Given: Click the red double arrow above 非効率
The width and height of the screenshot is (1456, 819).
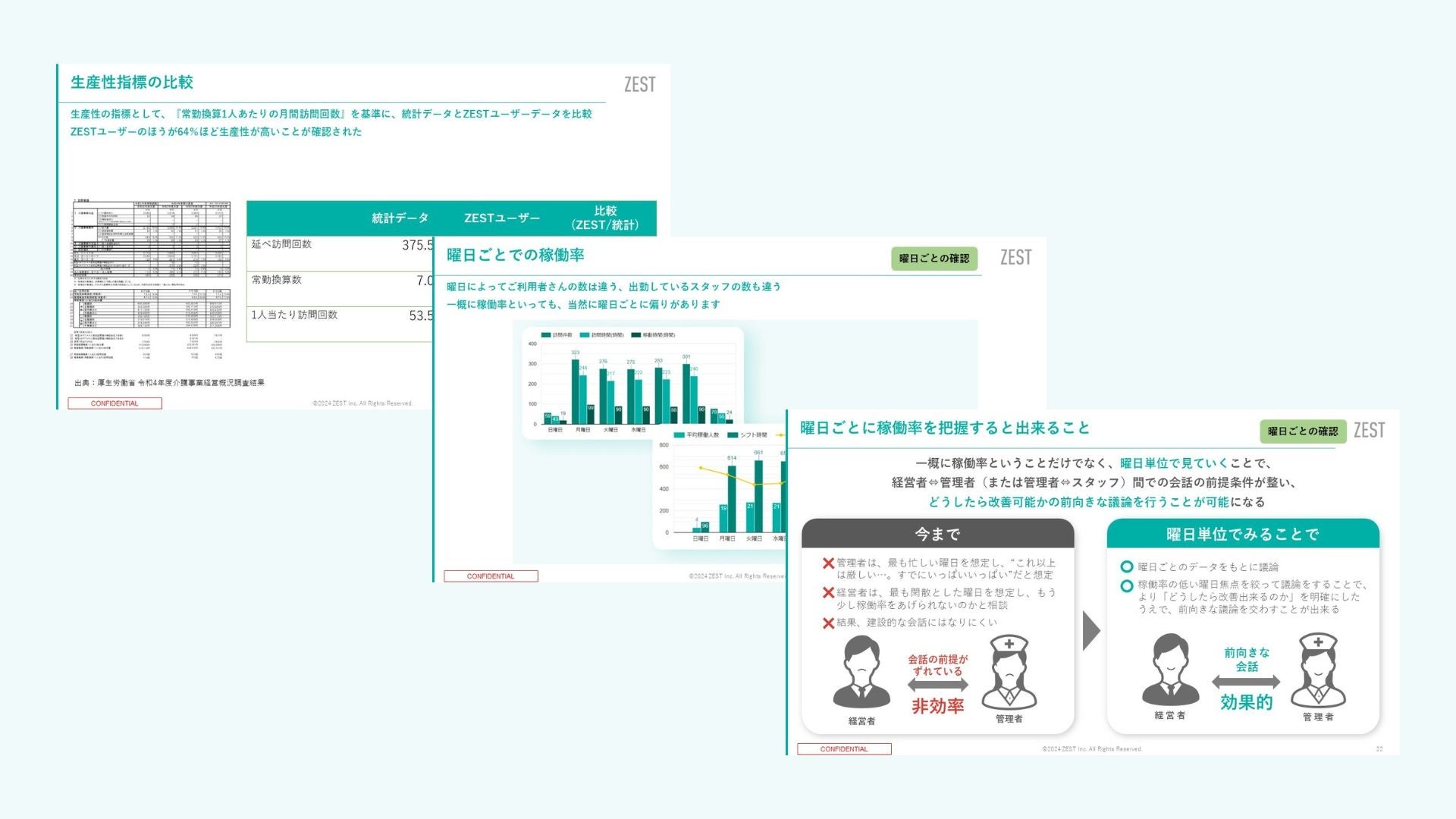Looking at the screenshot, I should click(937, 686).
